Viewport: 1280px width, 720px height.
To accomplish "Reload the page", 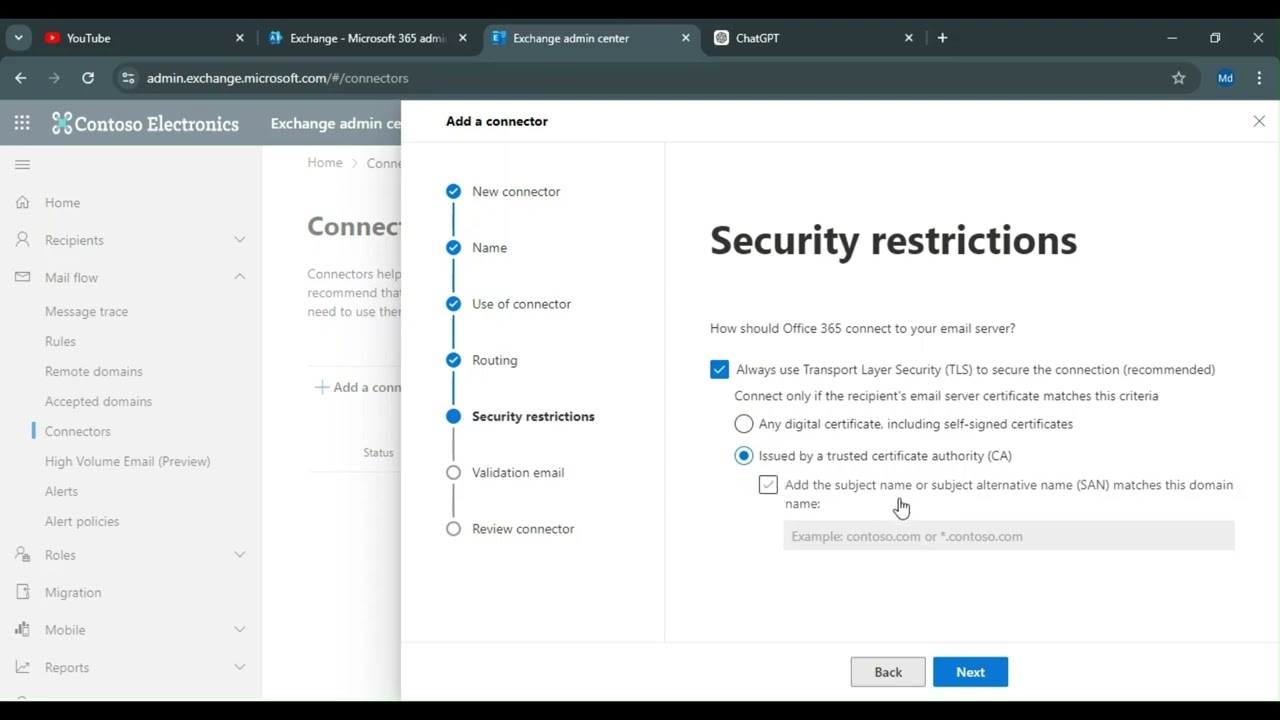I will pos(88,78).
